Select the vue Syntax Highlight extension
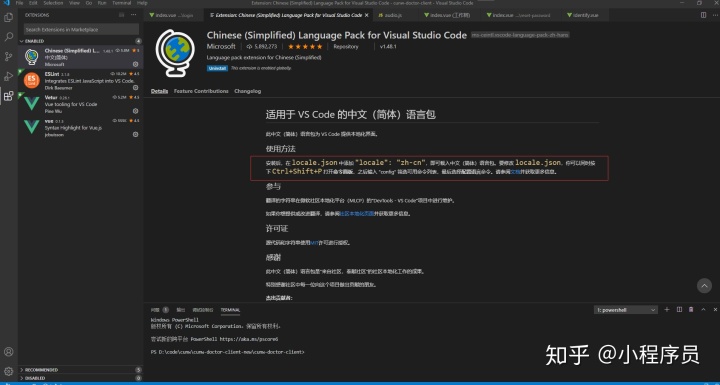The width and height of the screenshot is (720, 385). pyautogui.click(x=81, y=127)
